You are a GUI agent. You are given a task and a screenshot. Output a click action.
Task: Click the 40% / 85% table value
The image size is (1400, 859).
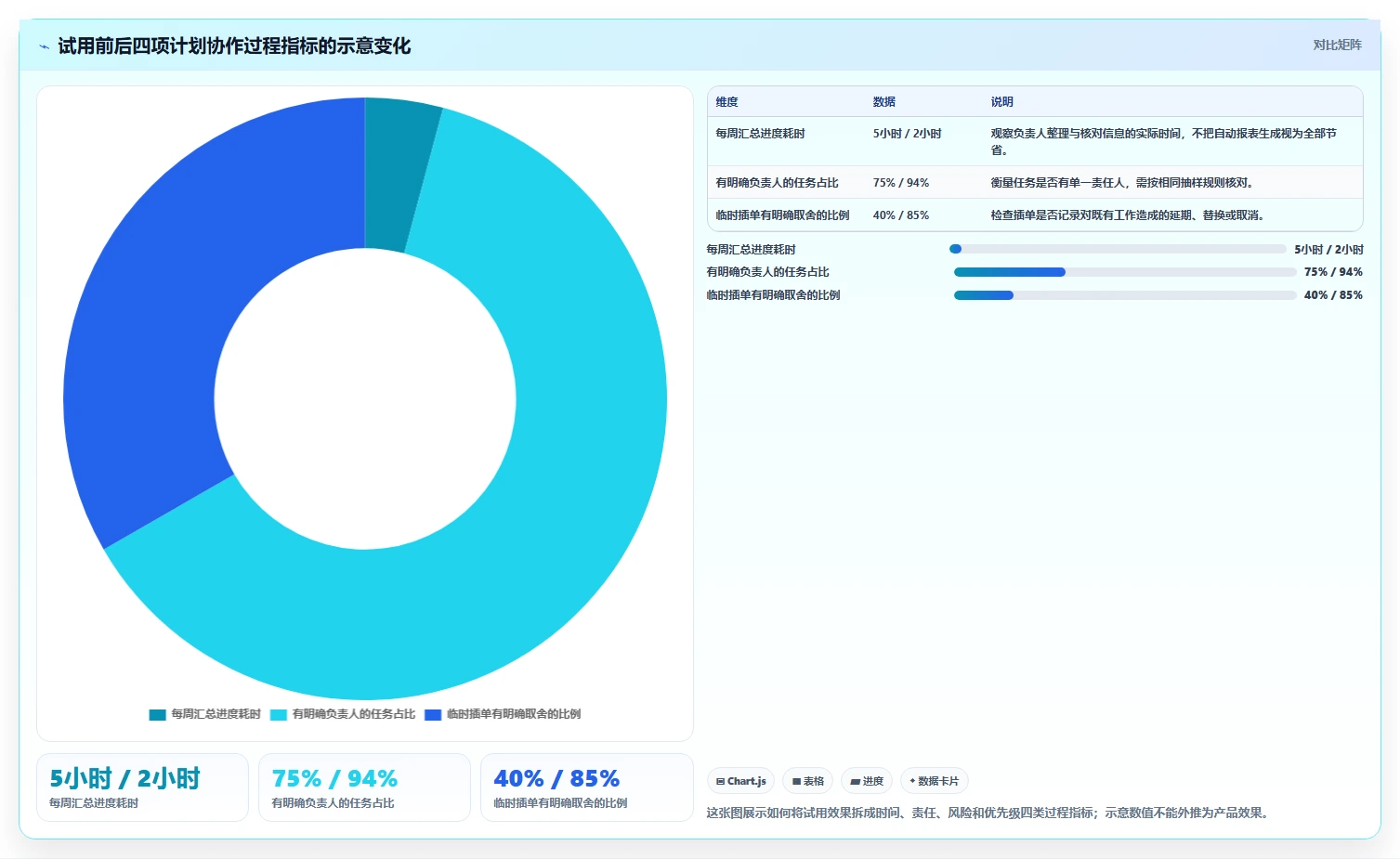pyautogui.click(x=900, y=215)
